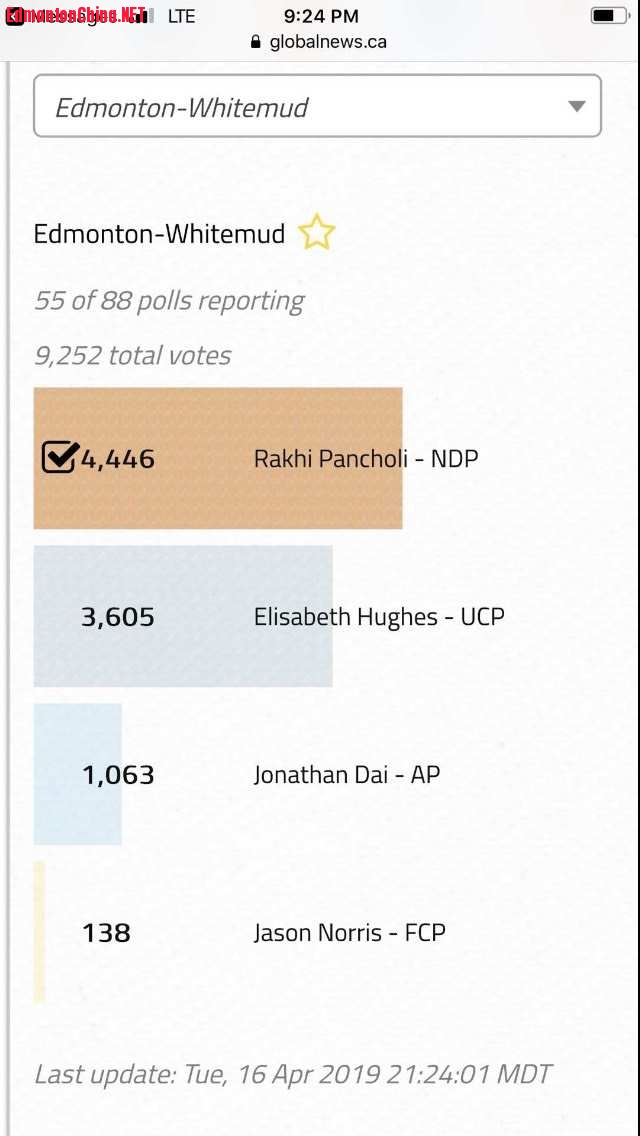Tap the battery icon in status bar
The height and width of the screenshot is (1136, 640).
[x=609, y=15]
